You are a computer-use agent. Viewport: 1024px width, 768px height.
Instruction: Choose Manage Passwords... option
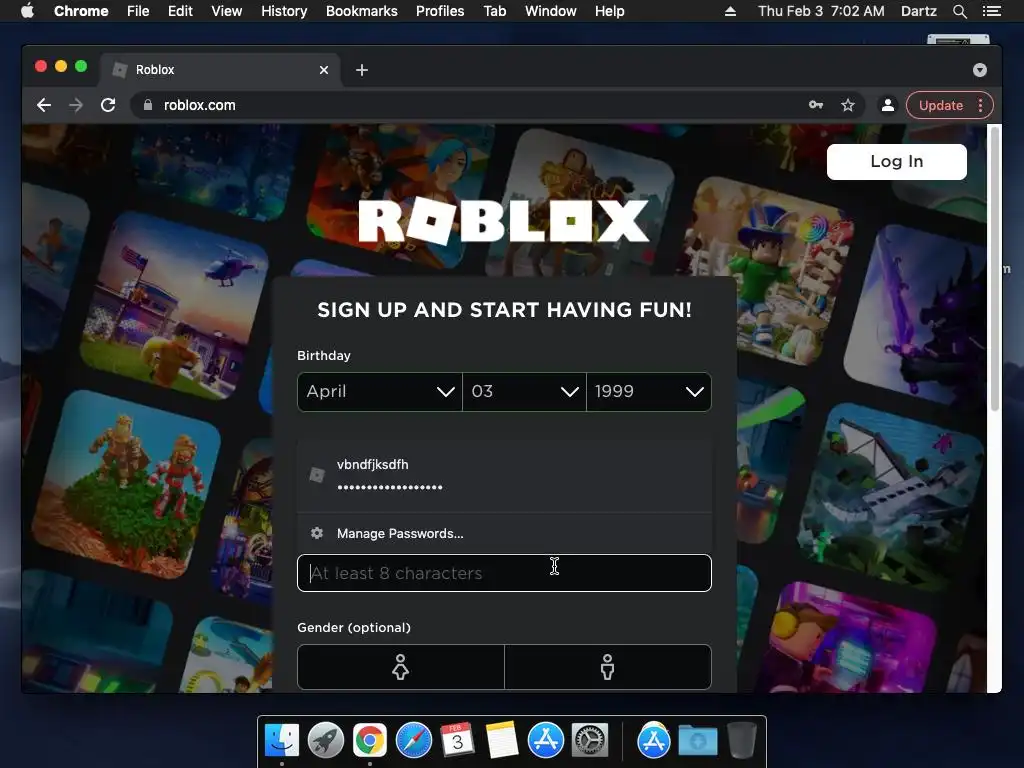tap(504, 533)
